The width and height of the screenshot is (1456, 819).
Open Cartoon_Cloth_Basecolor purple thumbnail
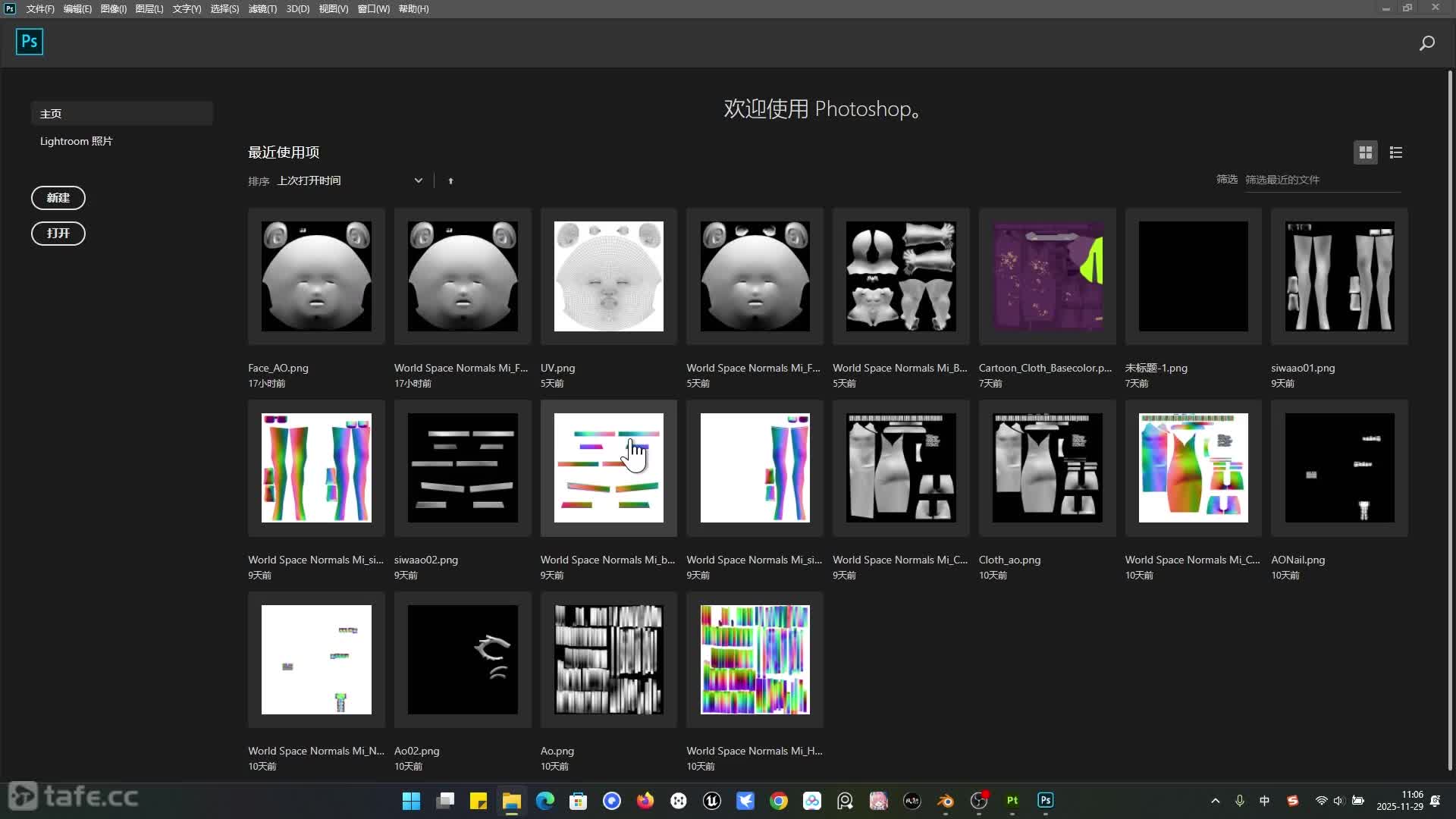pos(1047,276)
